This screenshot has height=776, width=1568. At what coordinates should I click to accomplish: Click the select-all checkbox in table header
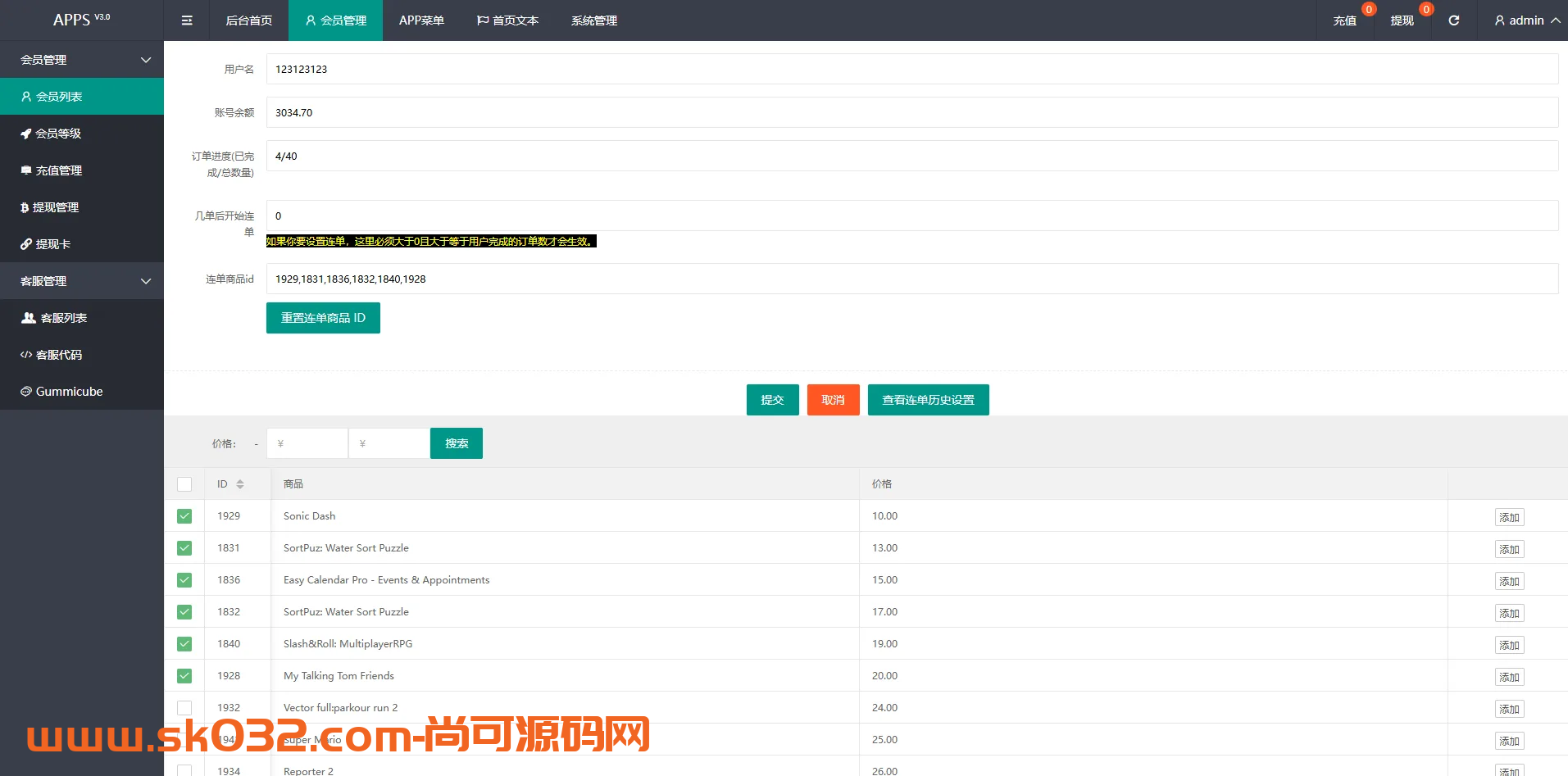[184, 483]
